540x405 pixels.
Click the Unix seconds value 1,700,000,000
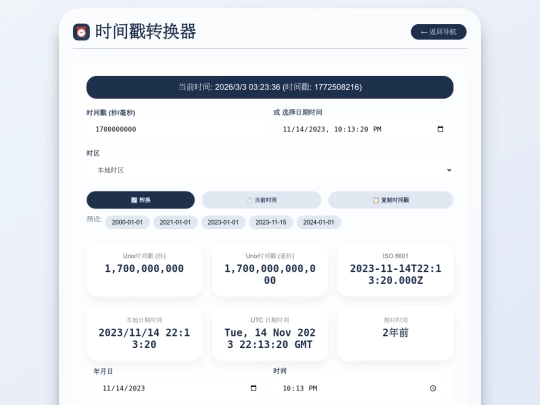click(x=144, y=269)
